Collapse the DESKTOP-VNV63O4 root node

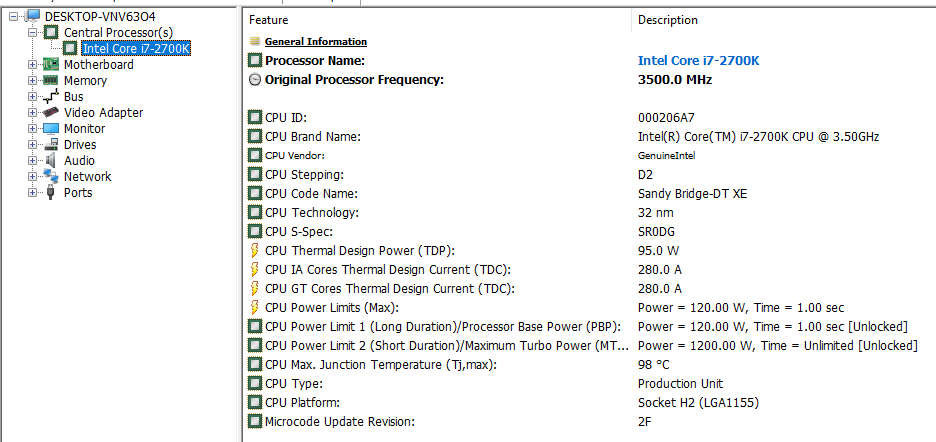tap(14, 16)
